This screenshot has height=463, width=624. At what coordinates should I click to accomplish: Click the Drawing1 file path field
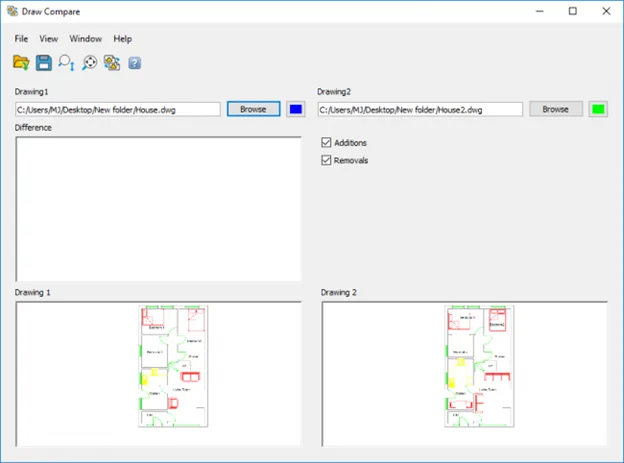(117, 109)
